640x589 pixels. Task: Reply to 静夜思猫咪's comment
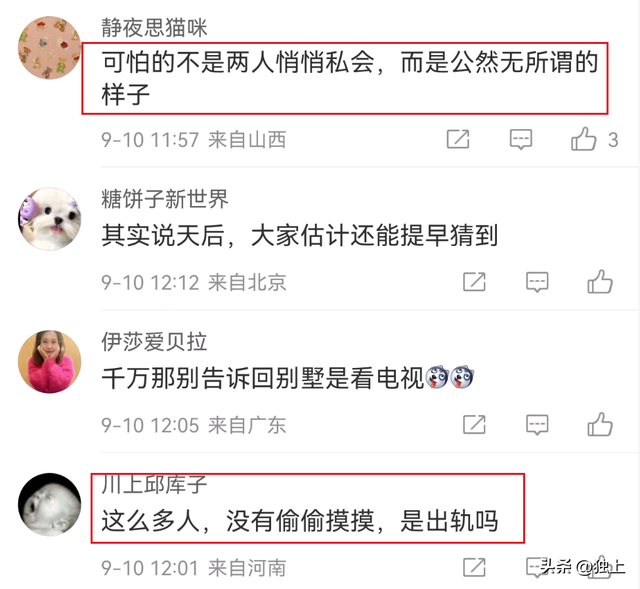coord(521,140)
